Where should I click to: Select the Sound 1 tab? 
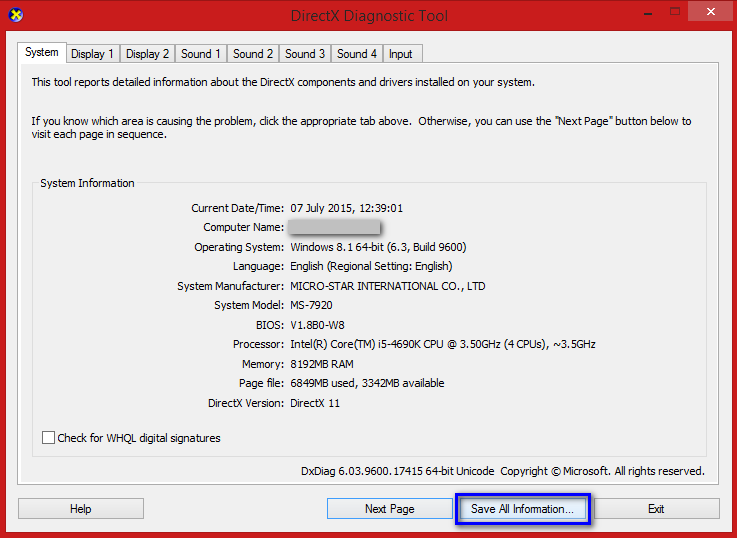click(x=201, y=54)
